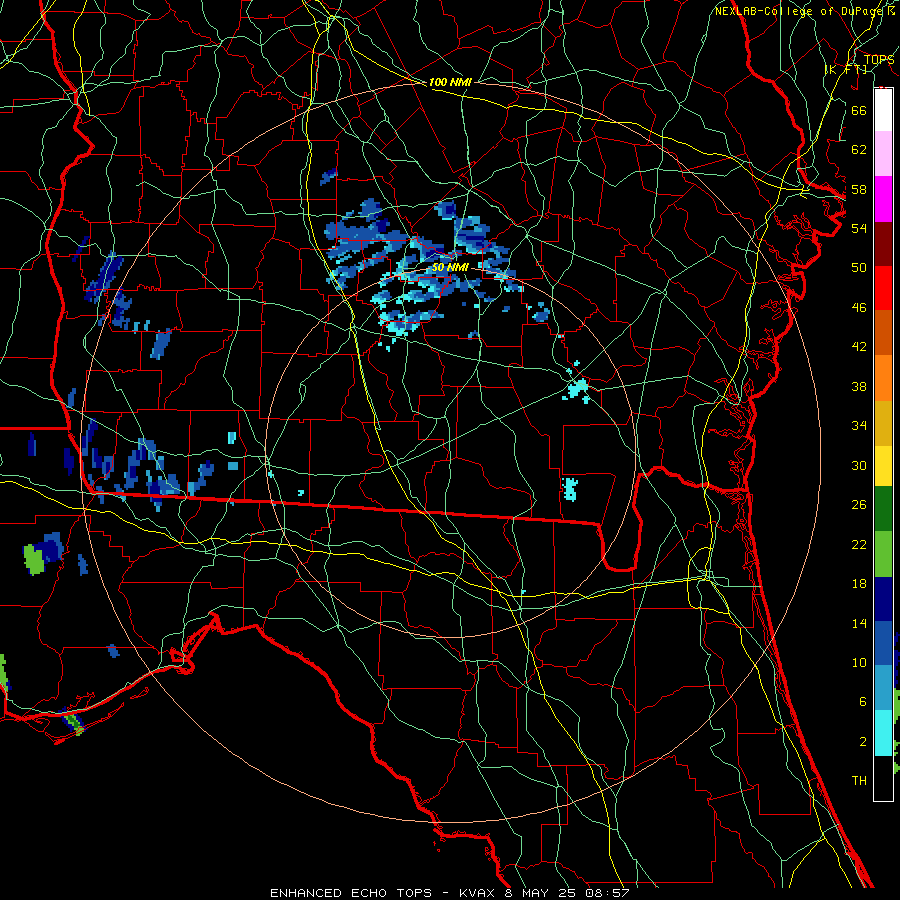
Task: Click the dark orange 46 kft swatch
Action: (x=883, y=333)
